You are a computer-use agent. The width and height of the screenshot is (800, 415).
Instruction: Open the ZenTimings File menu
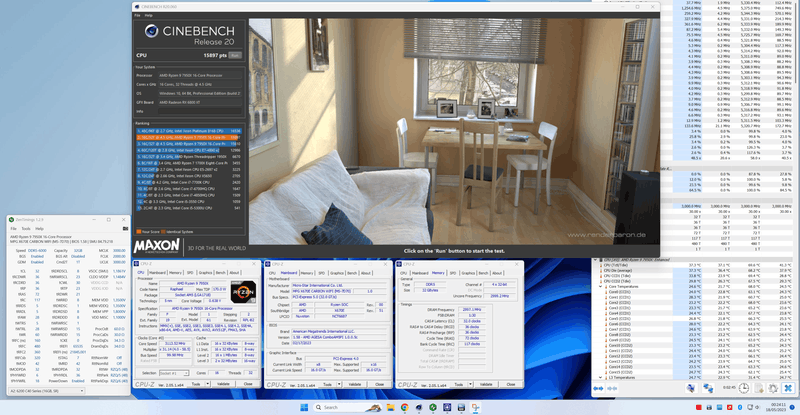coord(14,229)
